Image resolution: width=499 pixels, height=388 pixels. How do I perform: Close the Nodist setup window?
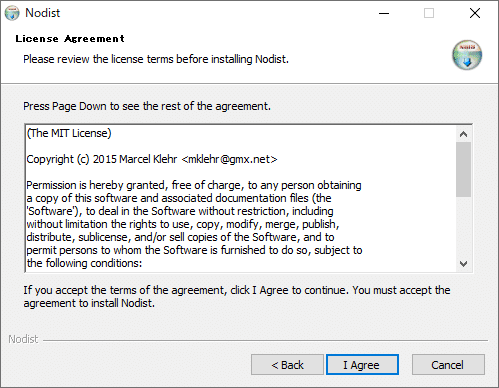click(475, 13)
